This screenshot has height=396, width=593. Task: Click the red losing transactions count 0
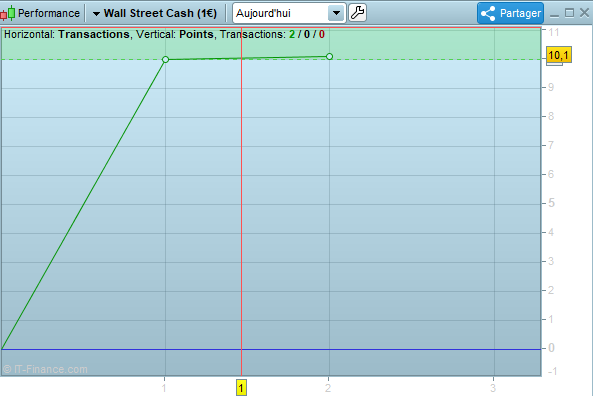[321, 34]
